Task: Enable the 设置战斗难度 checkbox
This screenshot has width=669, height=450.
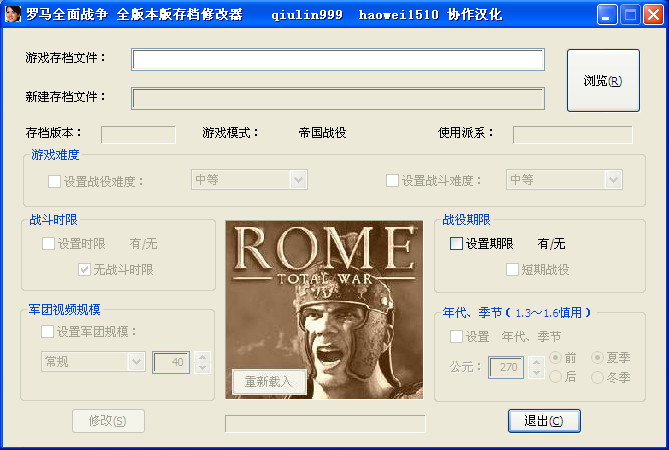Action: [392, 180]
